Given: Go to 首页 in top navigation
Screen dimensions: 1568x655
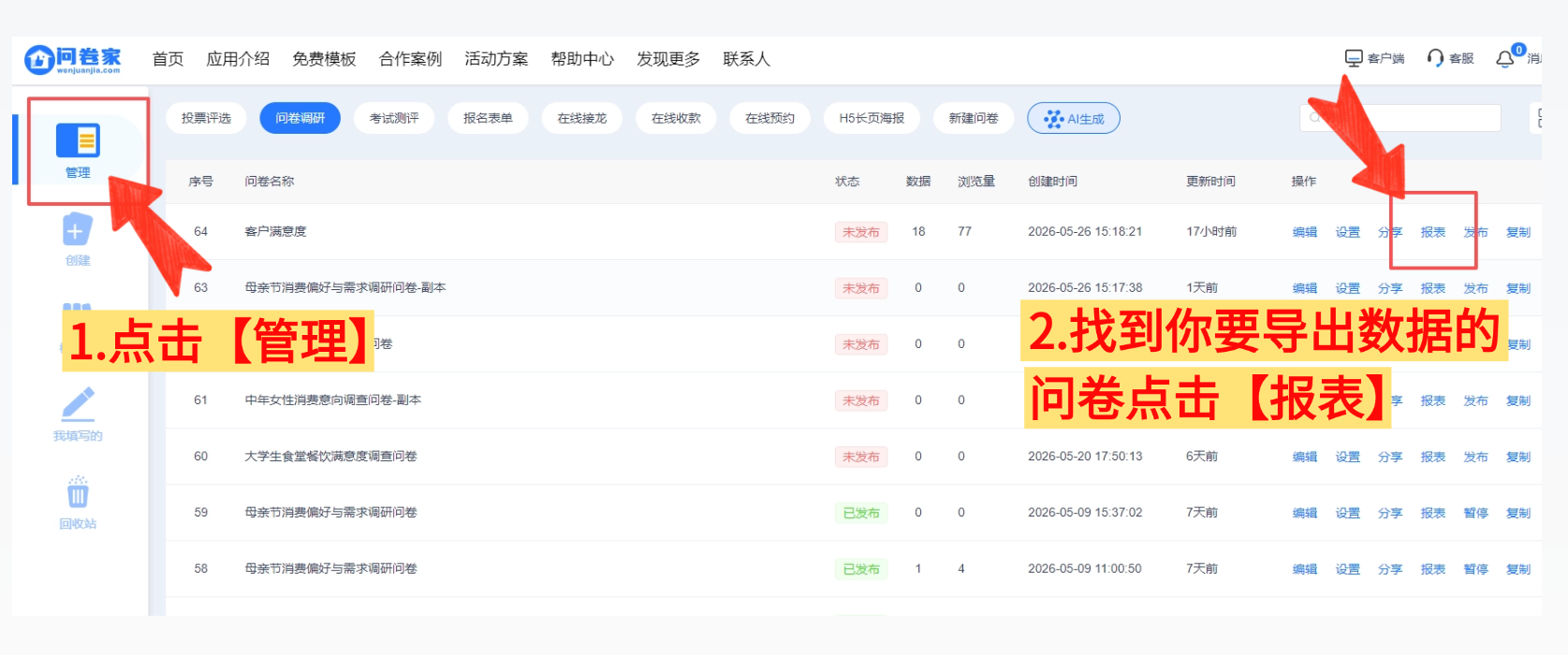Looking at the screenshot, I should 168,59.
